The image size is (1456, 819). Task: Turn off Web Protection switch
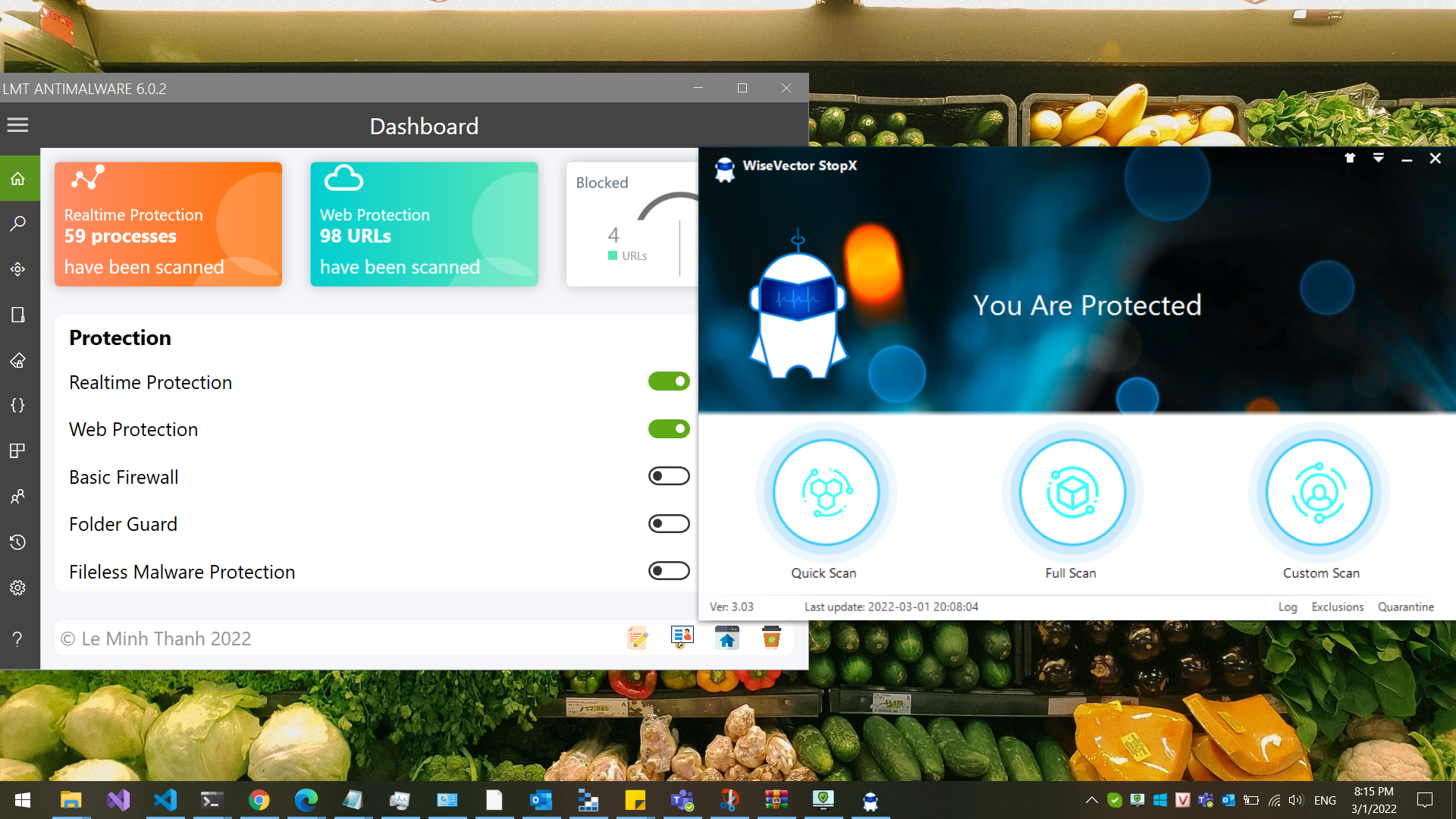[669, 429]
